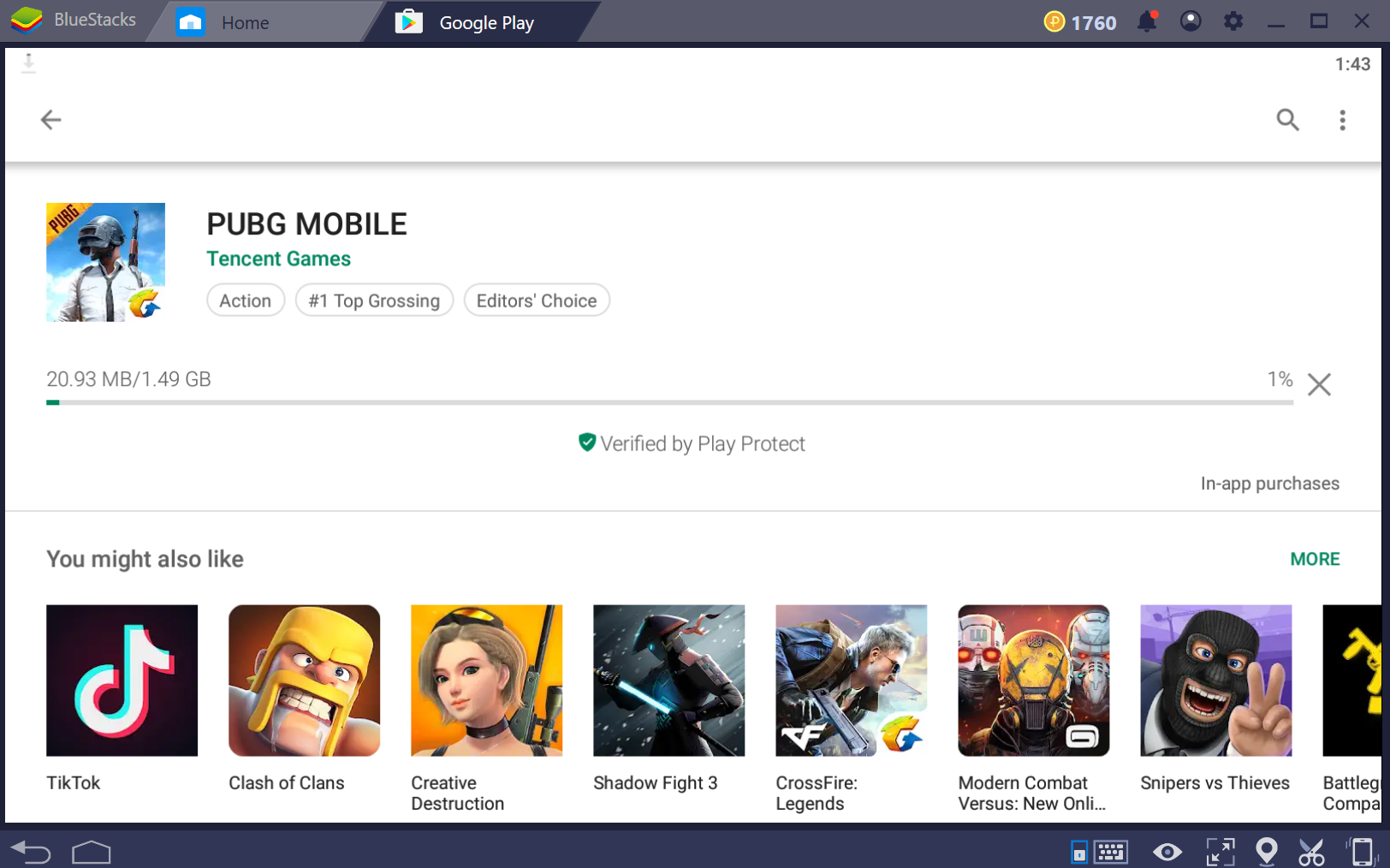Click Verified by Play Protect shield
The width and height of the screenshot is (1390, 868).
[x=586, y=443]
